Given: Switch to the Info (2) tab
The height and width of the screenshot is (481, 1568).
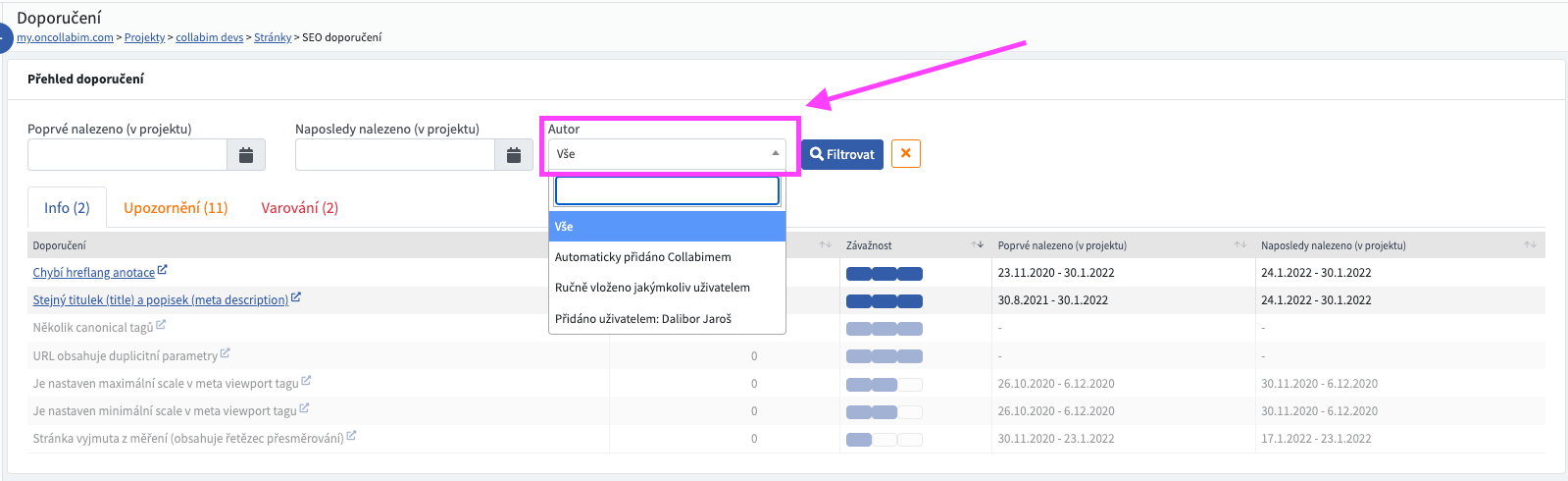Looking at the screenshot, I should (x=67, y=208).
